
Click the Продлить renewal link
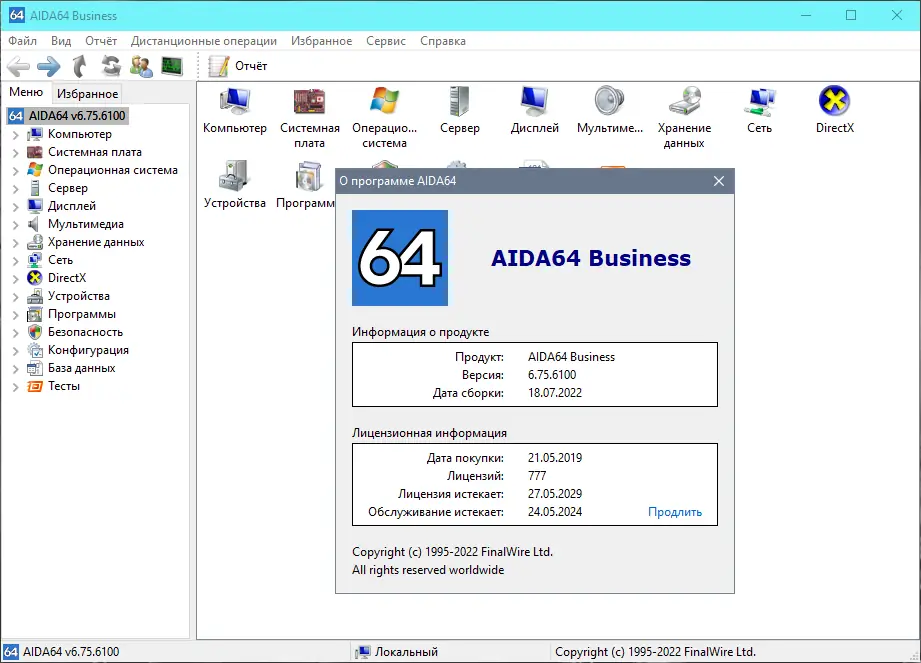[x=675, y=512]
